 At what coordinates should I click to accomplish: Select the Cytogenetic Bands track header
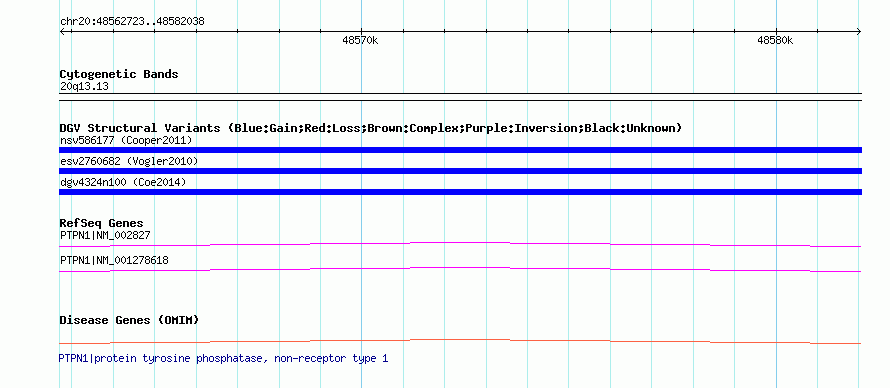click(x=119, y=74)
